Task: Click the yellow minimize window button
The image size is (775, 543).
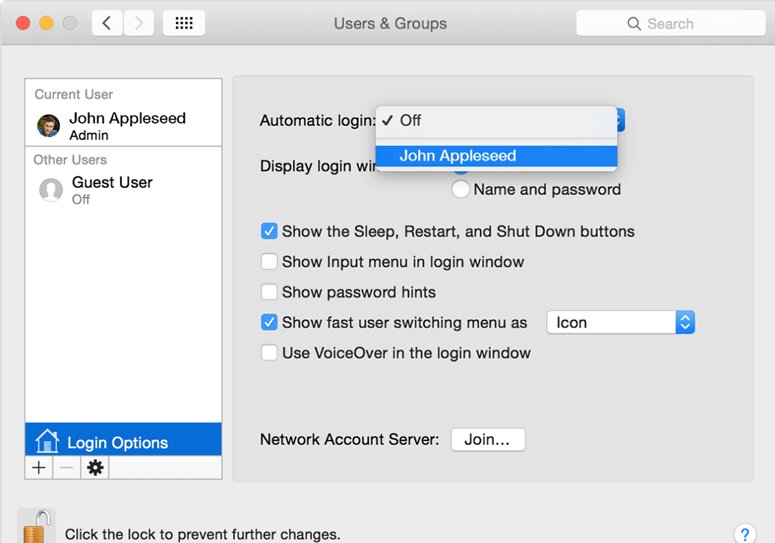Action: (46, 23)
